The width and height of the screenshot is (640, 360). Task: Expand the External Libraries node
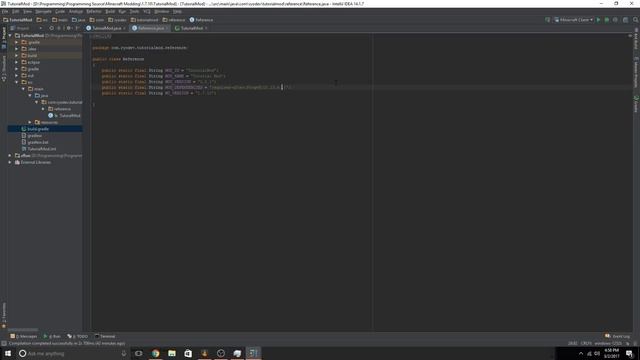pos(10,162)
